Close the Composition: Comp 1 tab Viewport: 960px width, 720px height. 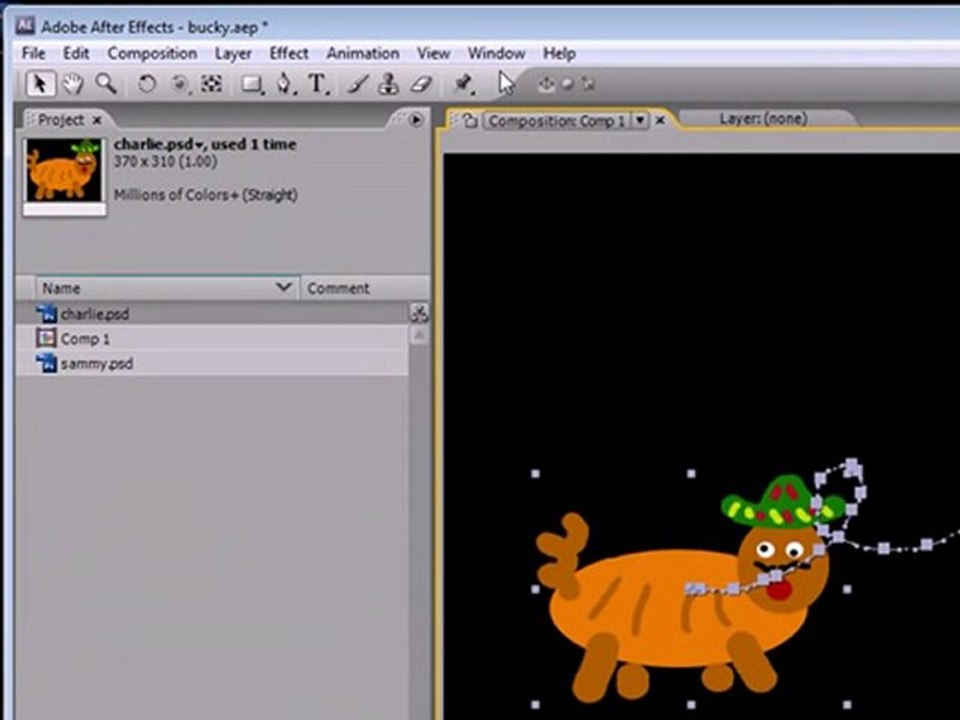660,121
